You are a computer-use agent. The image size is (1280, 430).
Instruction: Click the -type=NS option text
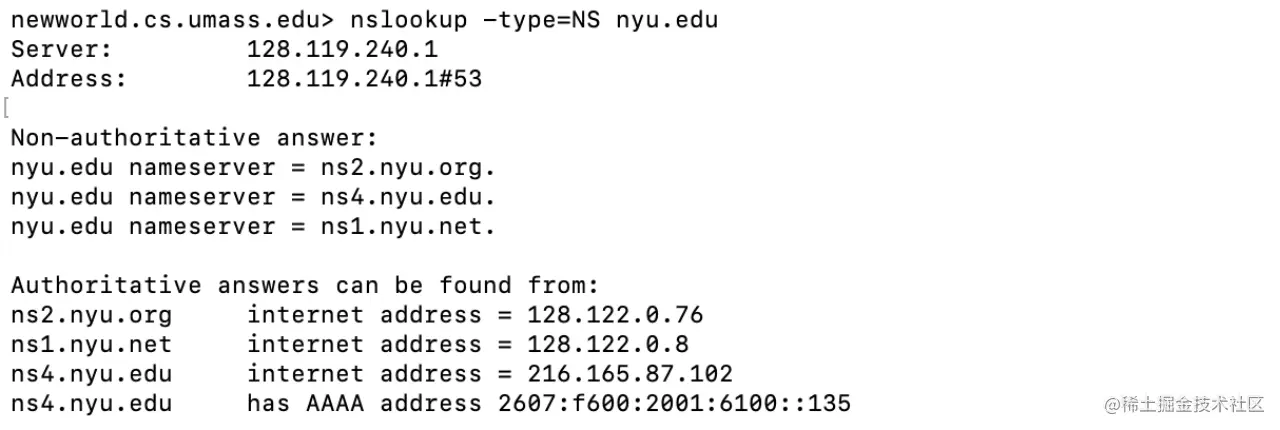click(540, 20)
